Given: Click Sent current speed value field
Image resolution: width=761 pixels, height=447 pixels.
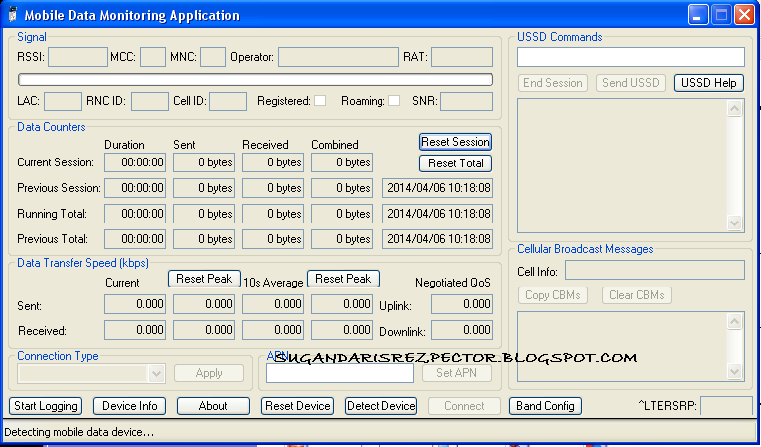Looking at the screenshot, I should (135, 304).
